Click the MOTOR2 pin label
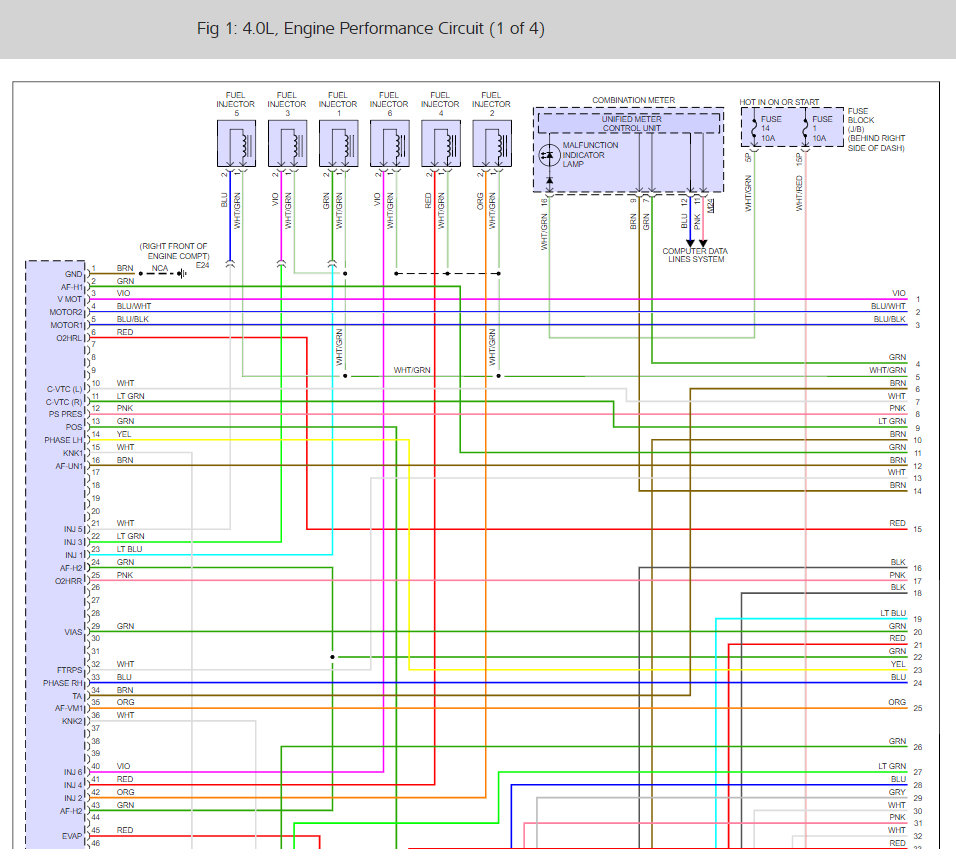 point(66,312)
